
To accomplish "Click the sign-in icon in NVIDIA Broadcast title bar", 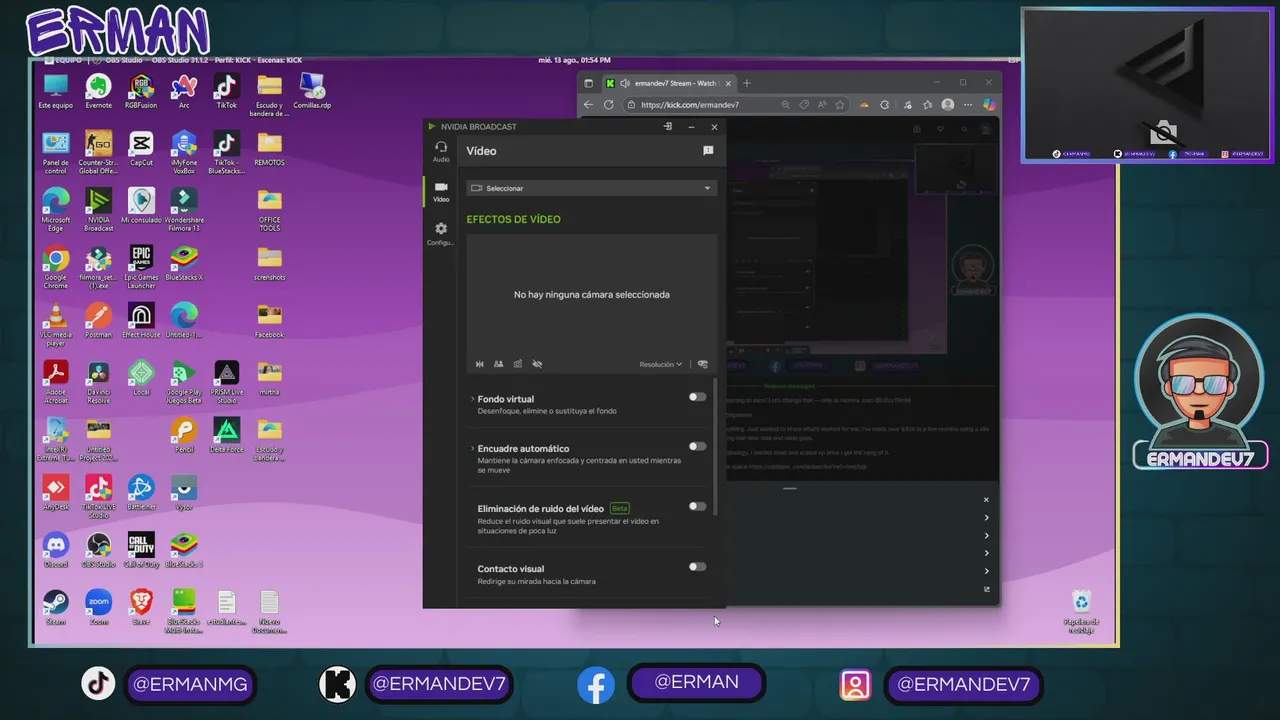I will 667,127.
